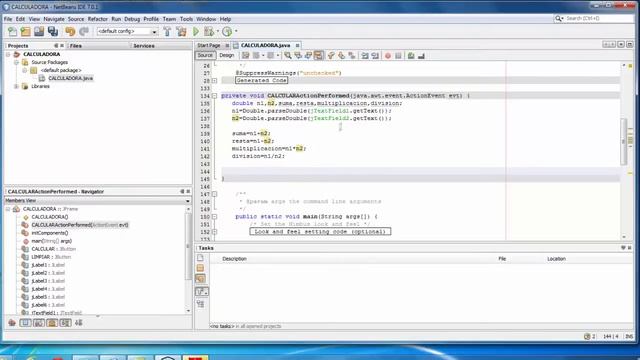Click the Navigator panel vertical scrollbar
This screenshot has height=360, width=640.
pos(188,246)
